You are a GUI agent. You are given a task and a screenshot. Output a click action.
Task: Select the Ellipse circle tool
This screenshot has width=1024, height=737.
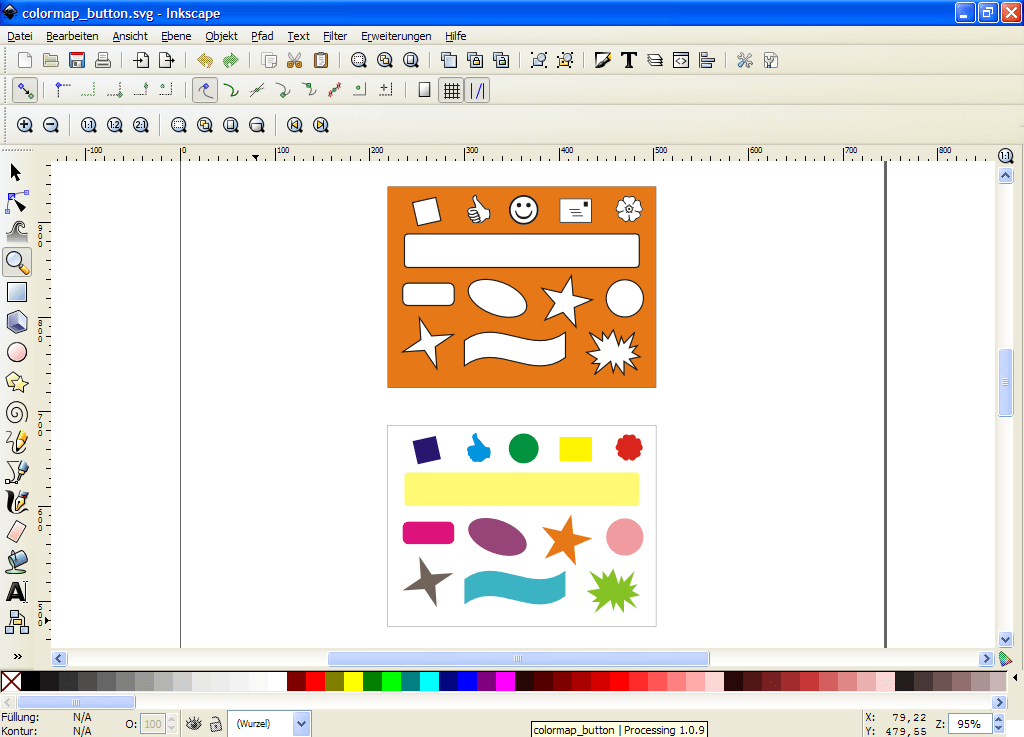pyautogui.click(x=16, y=353)
